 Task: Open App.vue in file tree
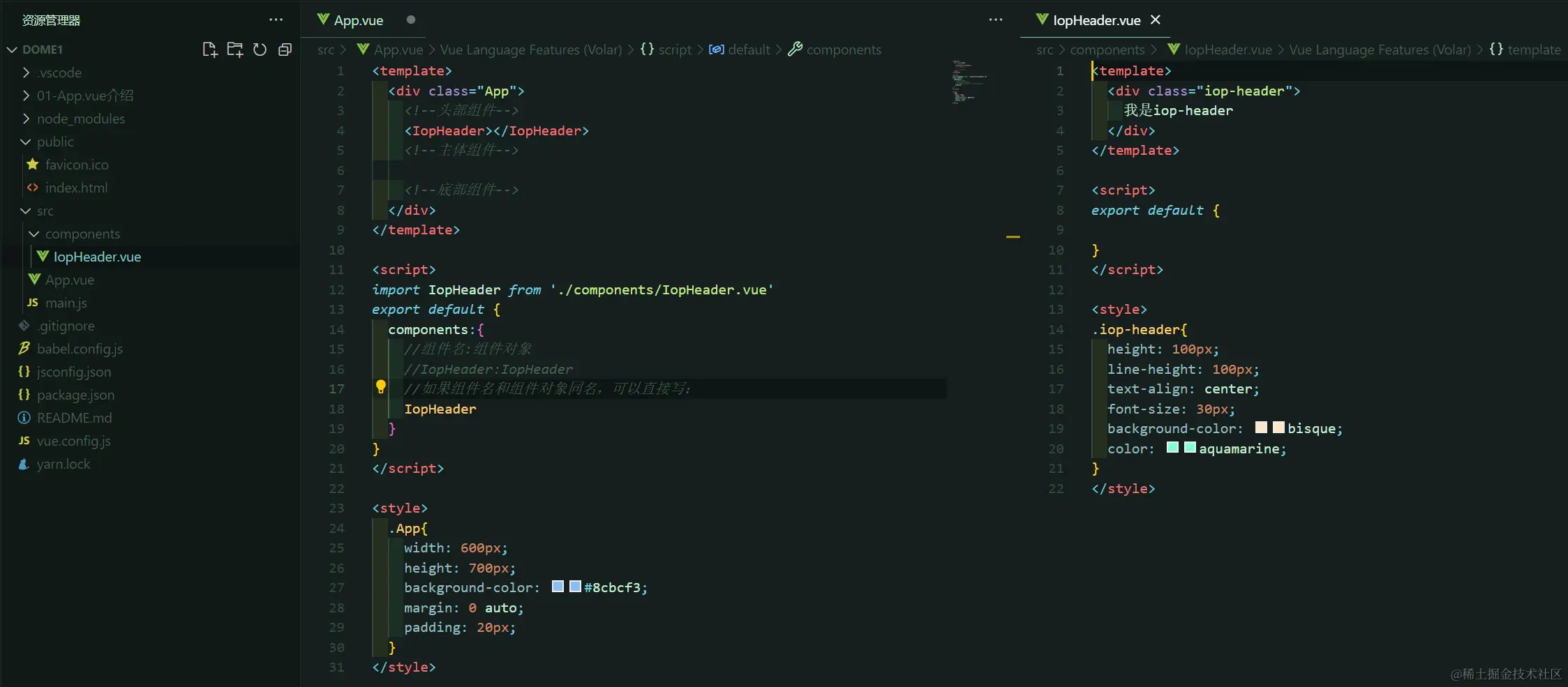pyautogui.click(x=70, y=280)
